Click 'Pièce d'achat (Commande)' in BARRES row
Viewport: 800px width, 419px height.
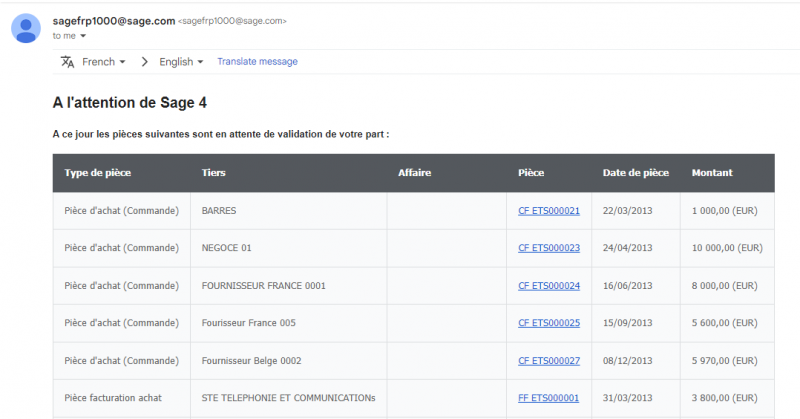point(121,211)
